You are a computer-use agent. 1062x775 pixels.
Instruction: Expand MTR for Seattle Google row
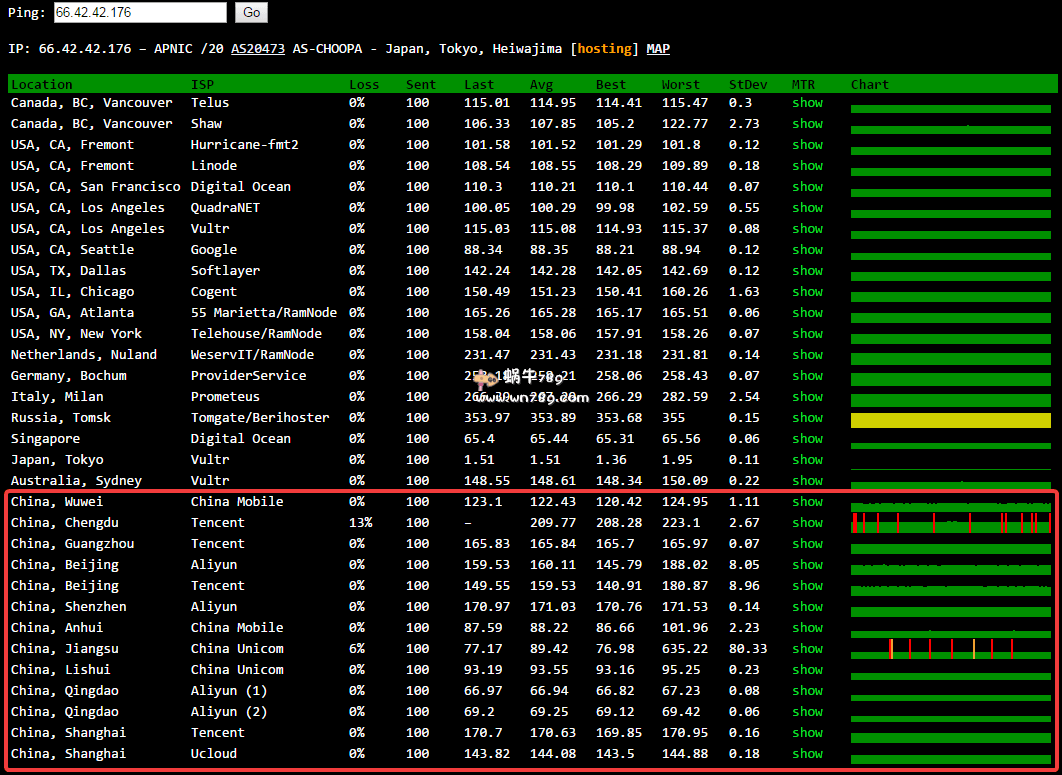point(807,250)
